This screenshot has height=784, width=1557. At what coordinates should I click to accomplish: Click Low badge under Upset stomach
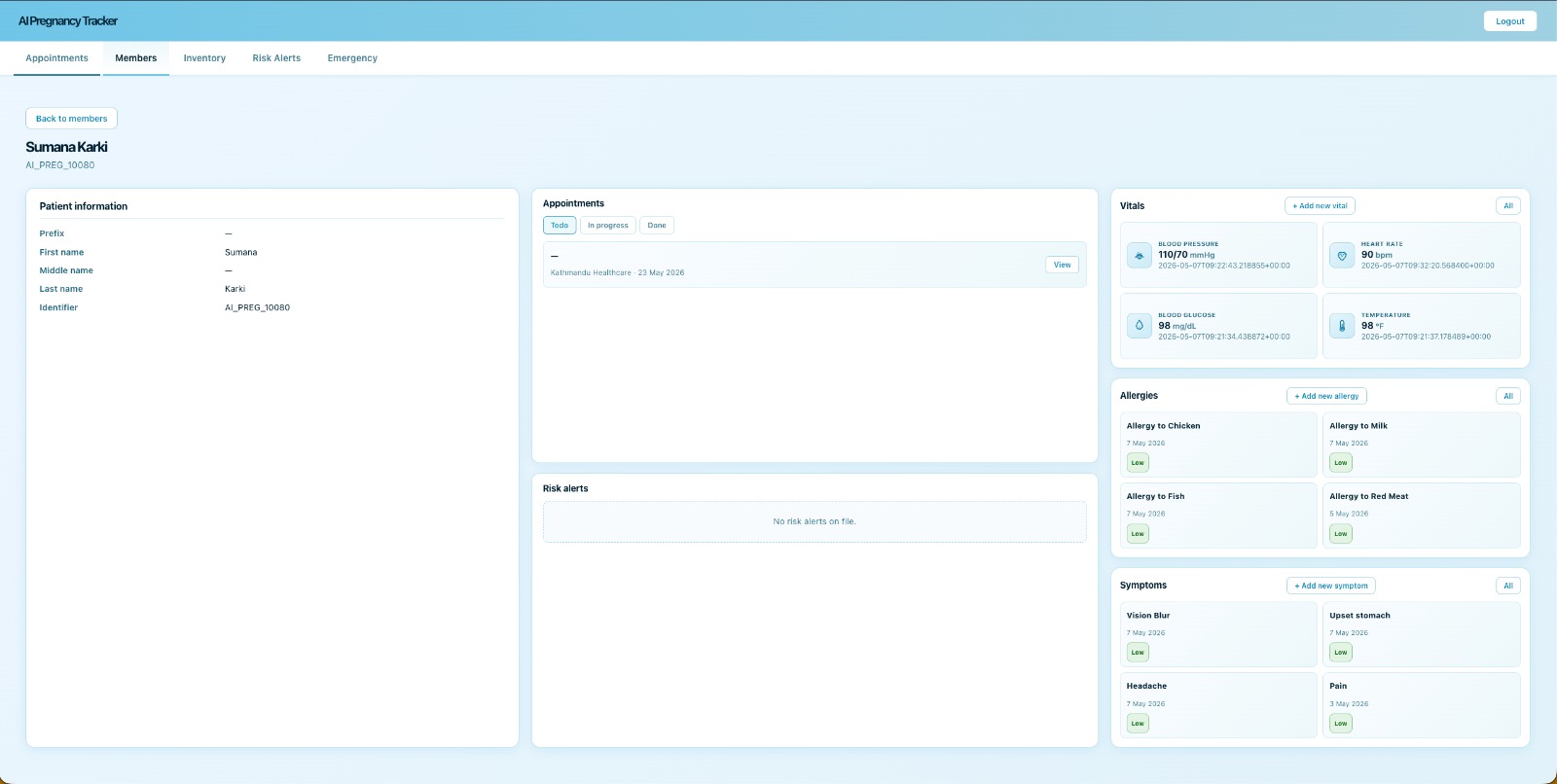(x=1341, y=653)
